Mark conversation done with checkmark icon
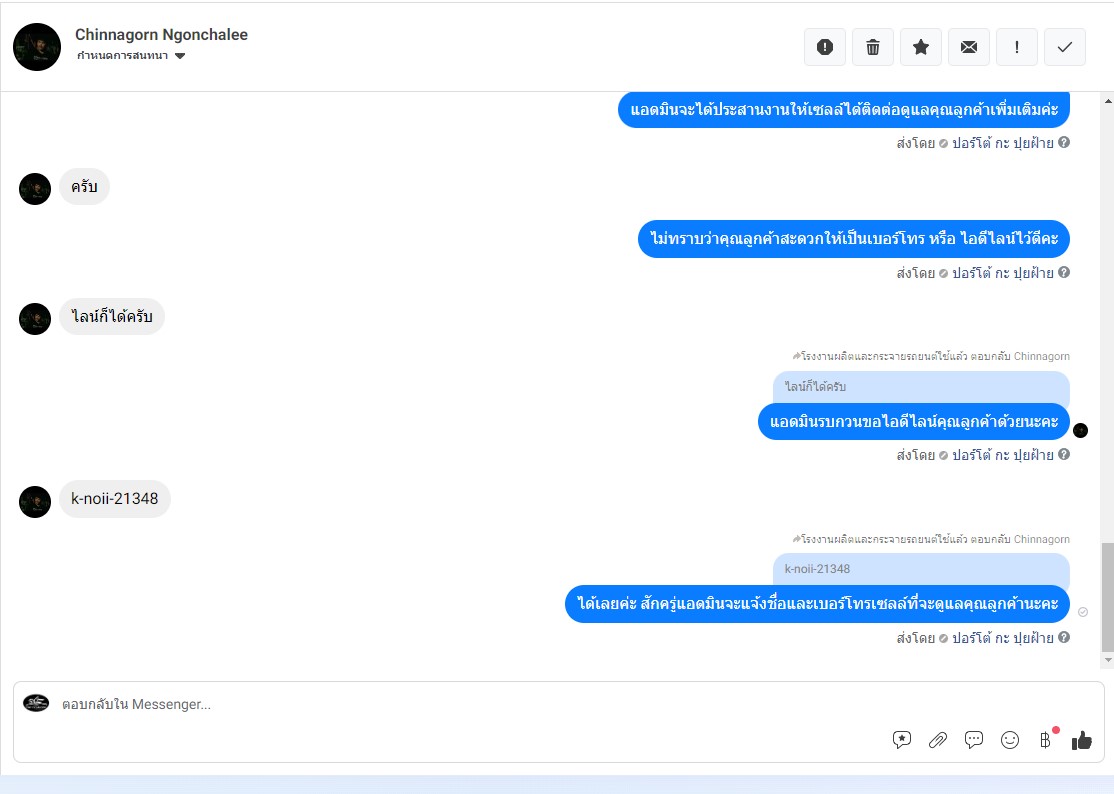1114x794 pixels. (x=1064, y=47)
